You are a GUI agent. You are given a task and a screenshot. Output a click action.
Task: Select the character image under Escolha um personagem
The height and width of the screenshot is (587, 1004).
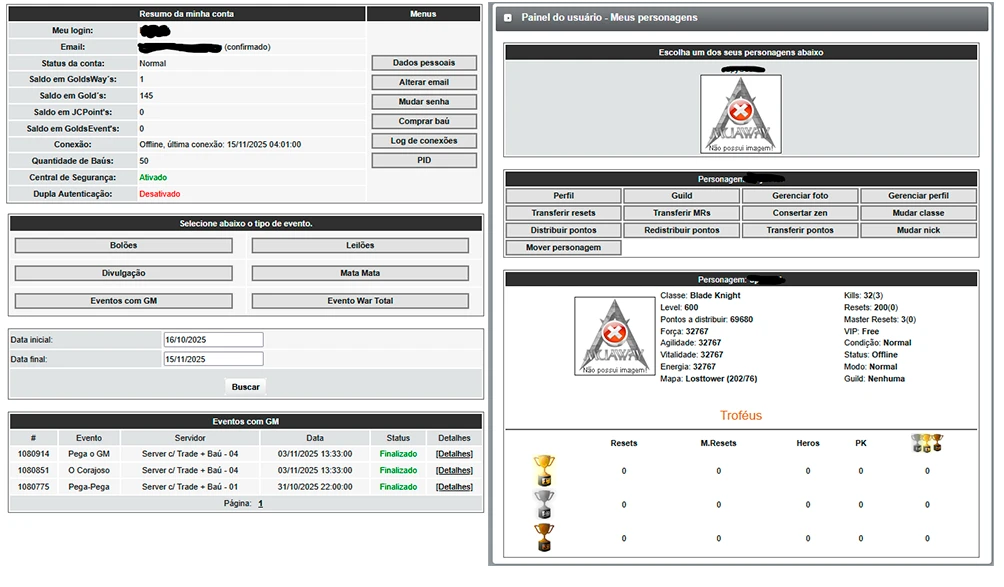click(741, 114)
